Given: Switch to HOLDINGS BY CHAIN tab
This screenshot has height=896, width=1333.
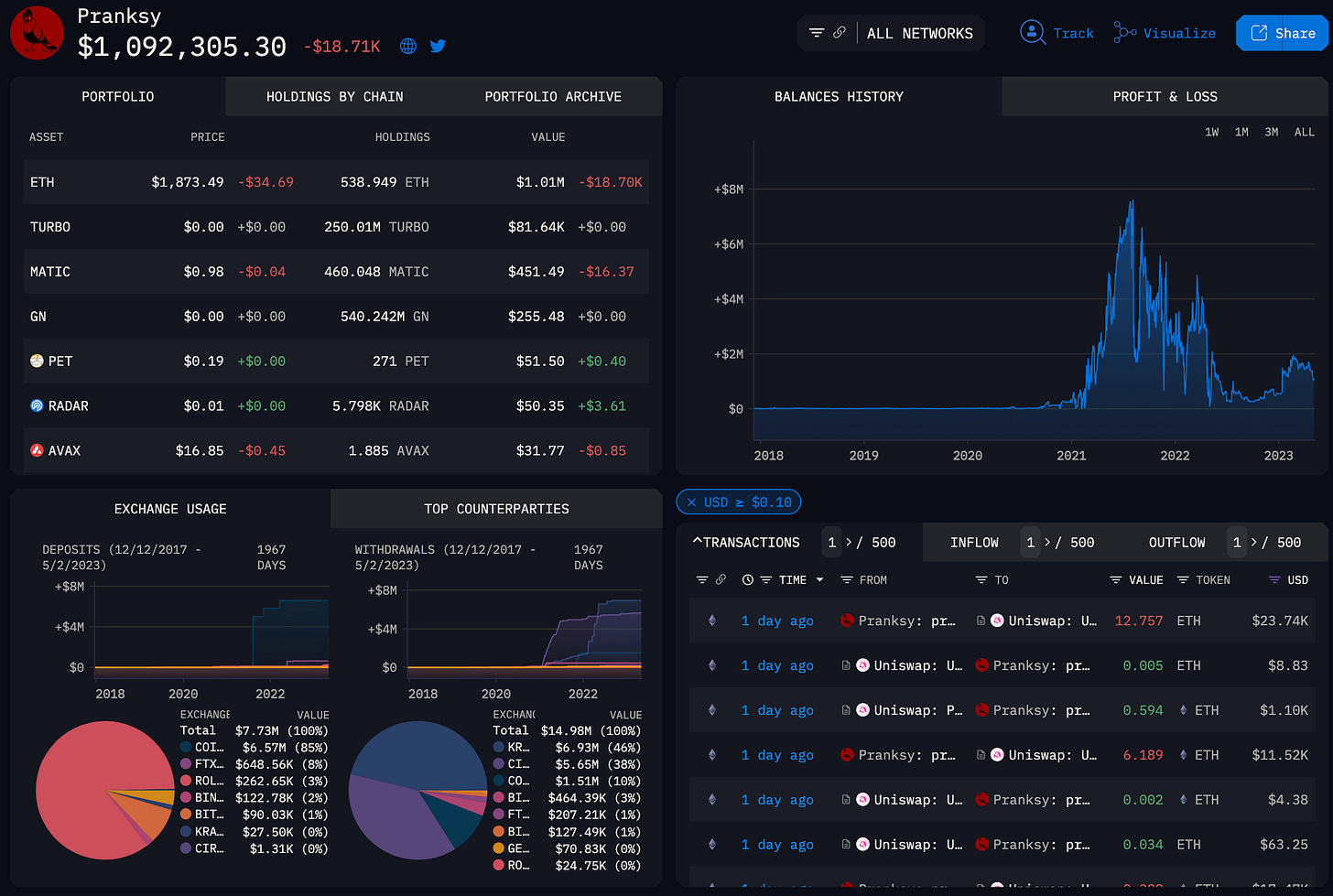Looking at the screenshot, I should tap(334, 96).
